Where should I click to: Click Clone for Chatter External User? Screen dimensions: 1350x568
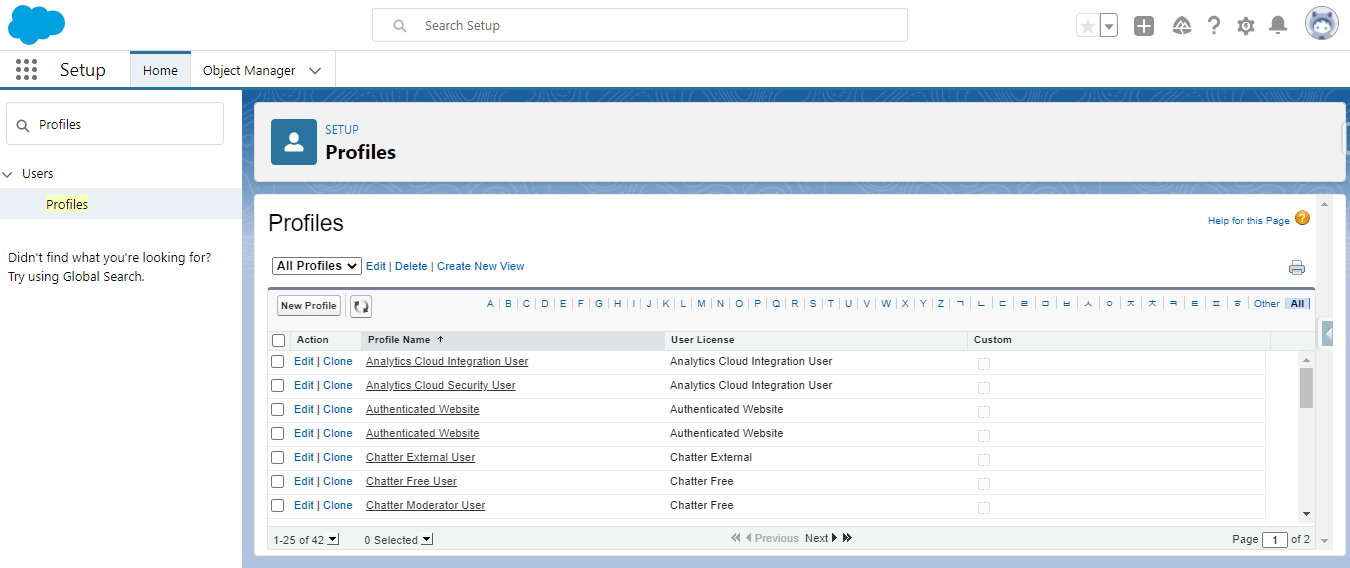(338, 458)
